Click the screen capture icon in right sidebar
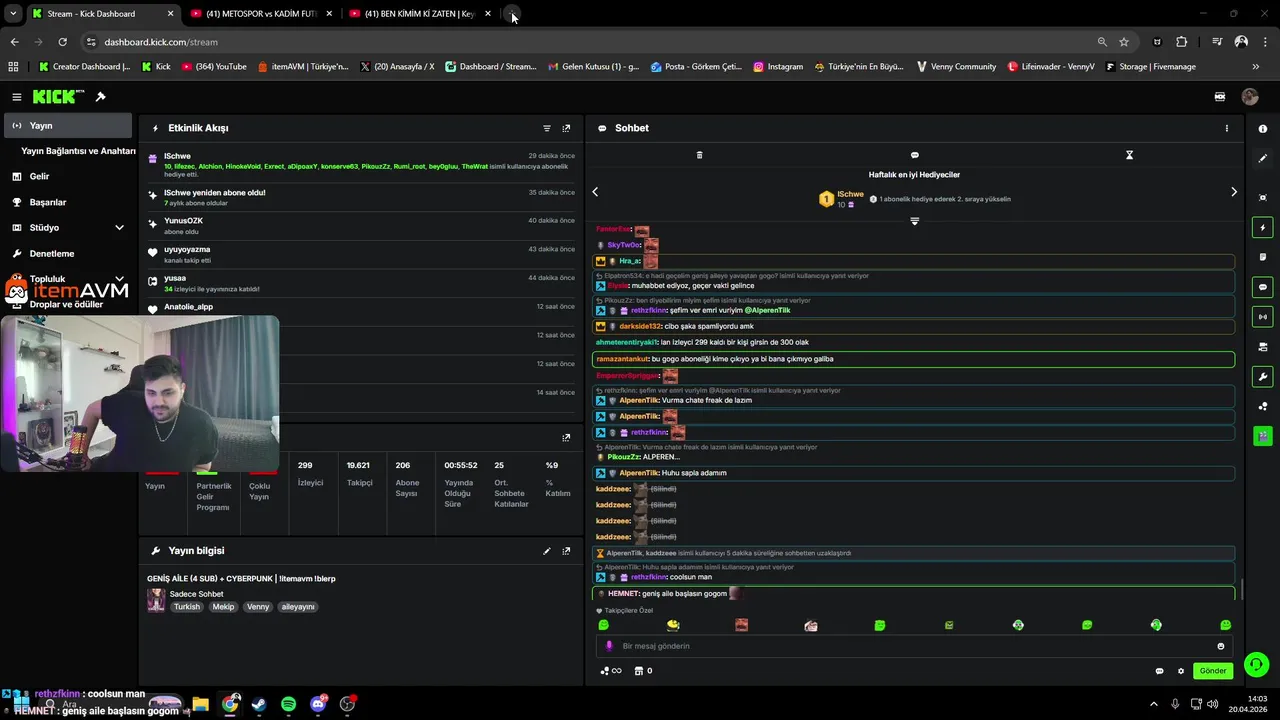The height and width of the screenshot is (720, 1280). 1262,198
